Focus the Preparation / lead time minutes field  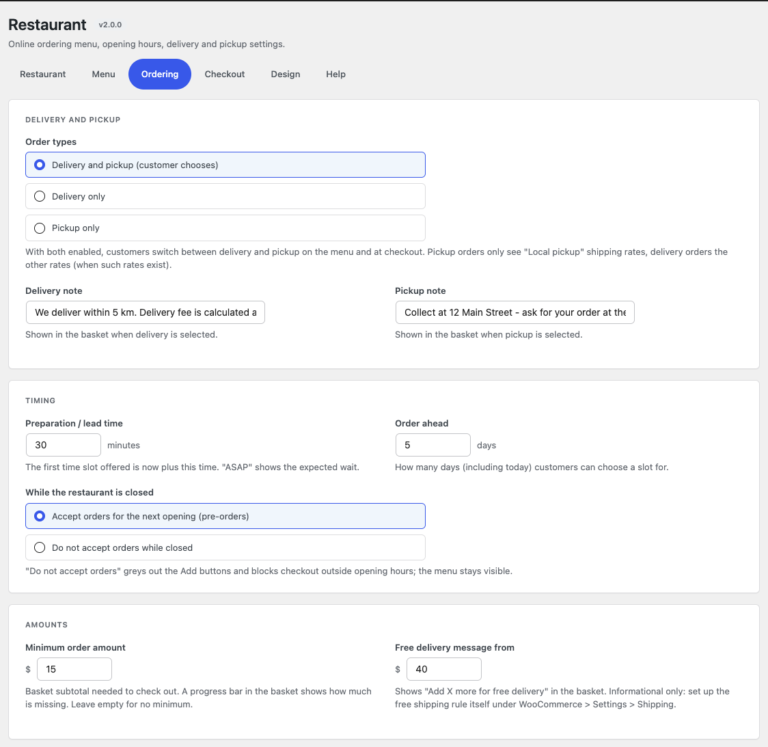[64, 445]
